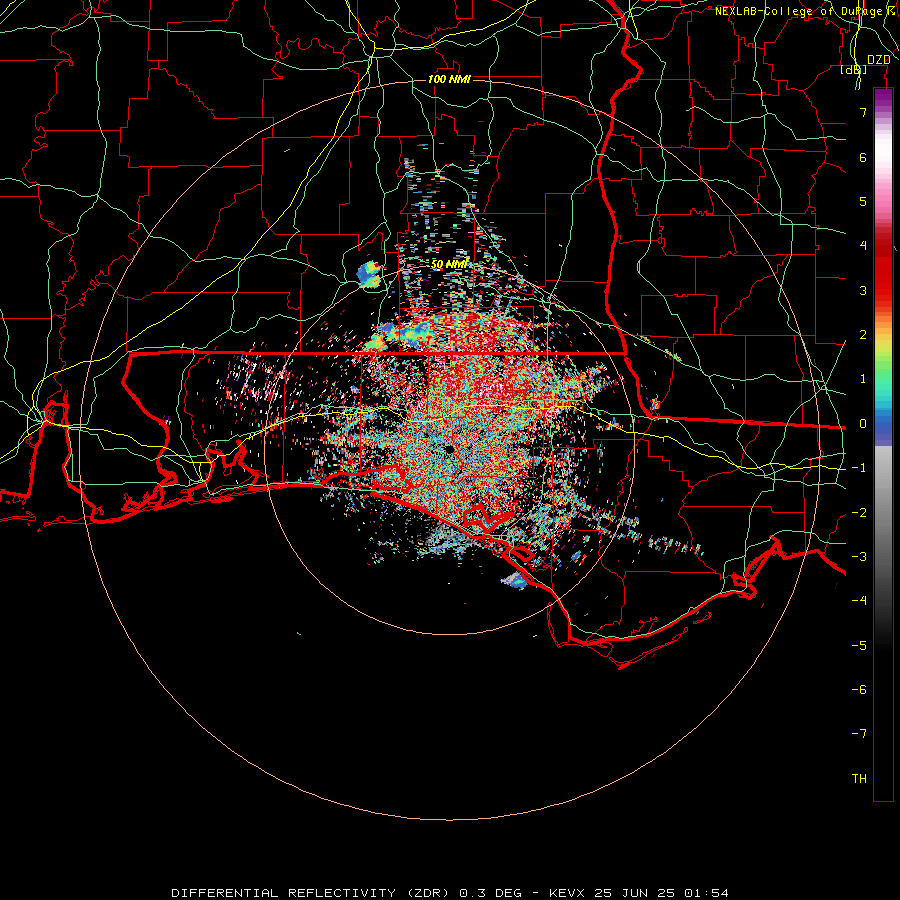This screenshot has height=900, width=900.
Task: Click the KEVX station identifier in caption
Action: click(x=568, y=893)
